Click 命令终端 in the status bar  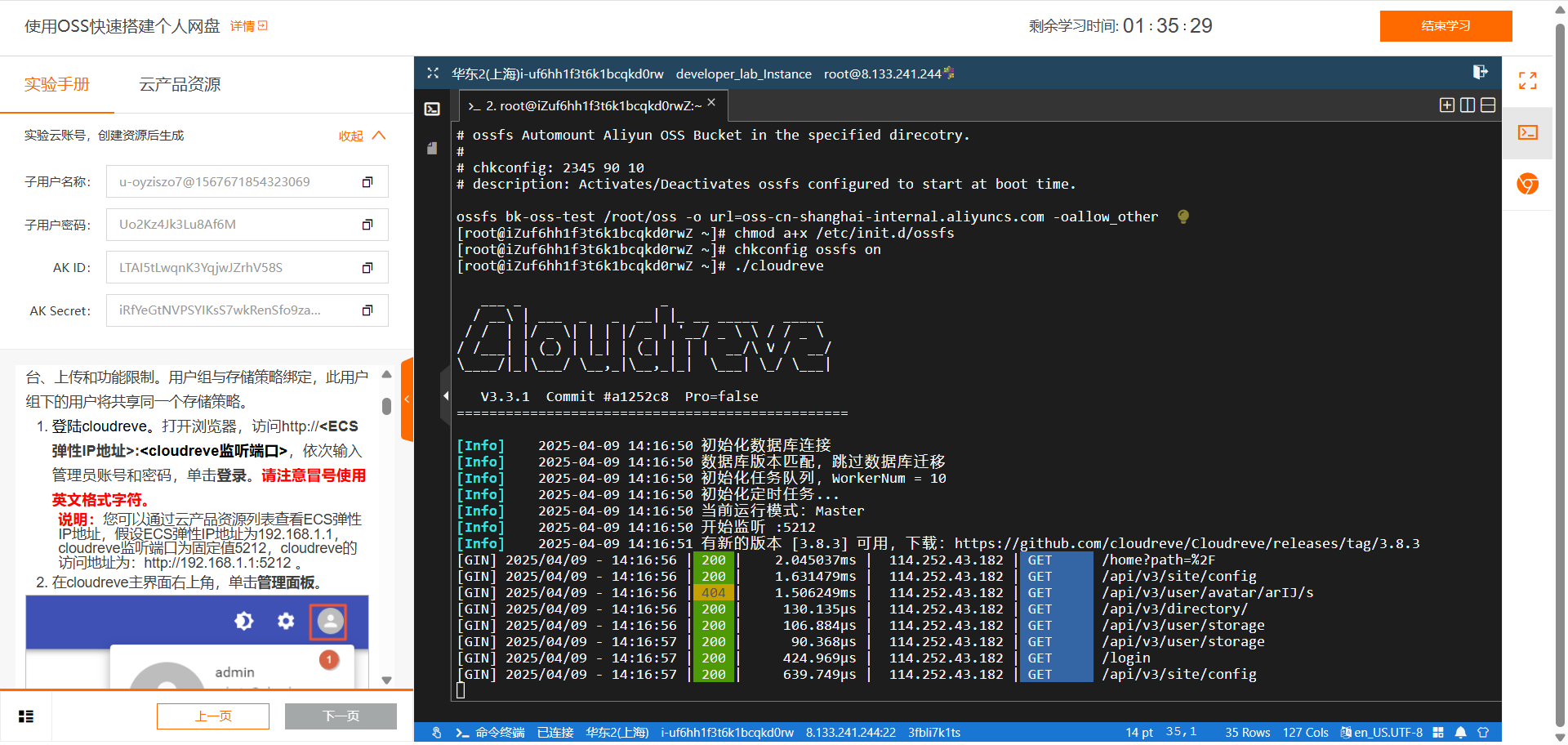point(491,733)
